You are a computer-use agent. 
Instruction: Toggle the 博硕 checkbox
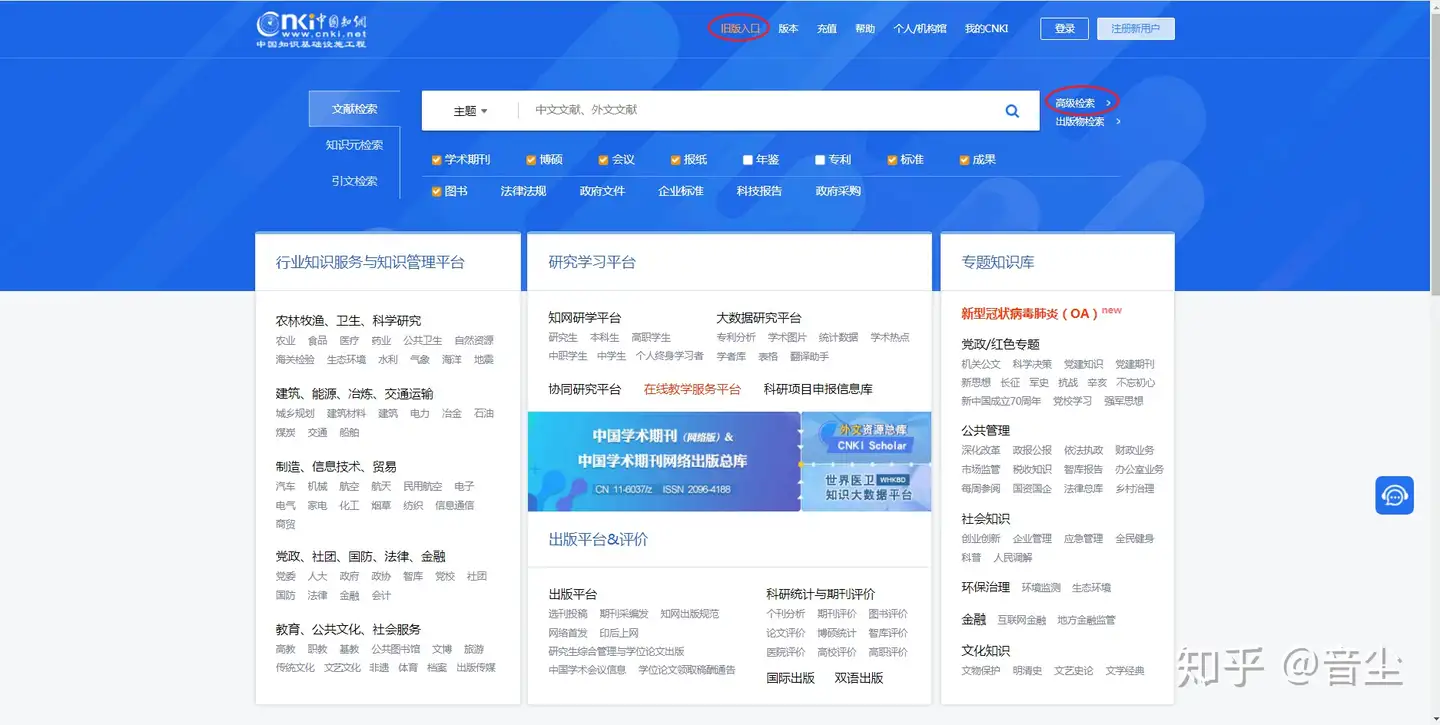[x=531, y=160]
